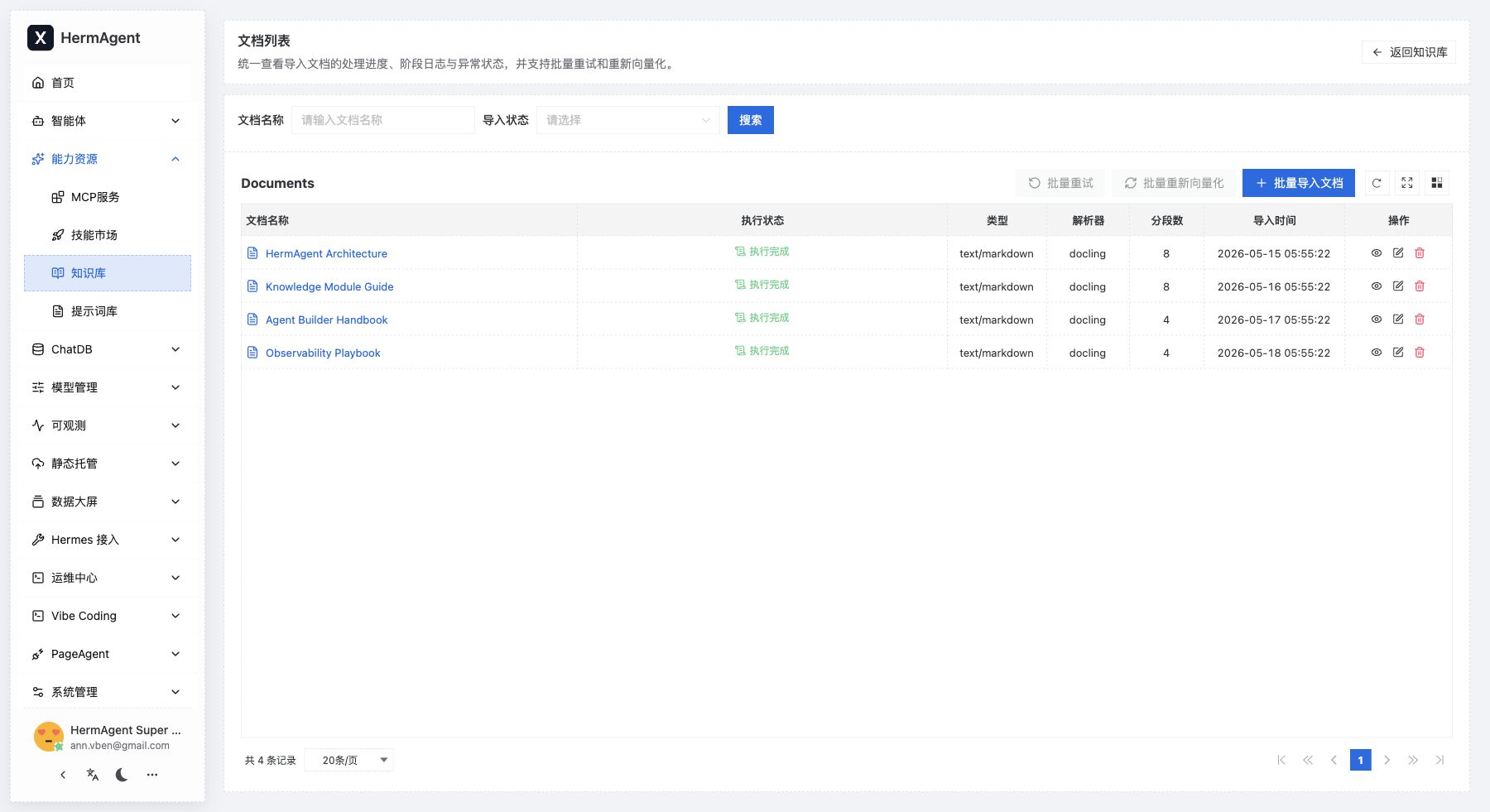
Task: View the Observability Playbook document
Action: (x=1377, y=353)
